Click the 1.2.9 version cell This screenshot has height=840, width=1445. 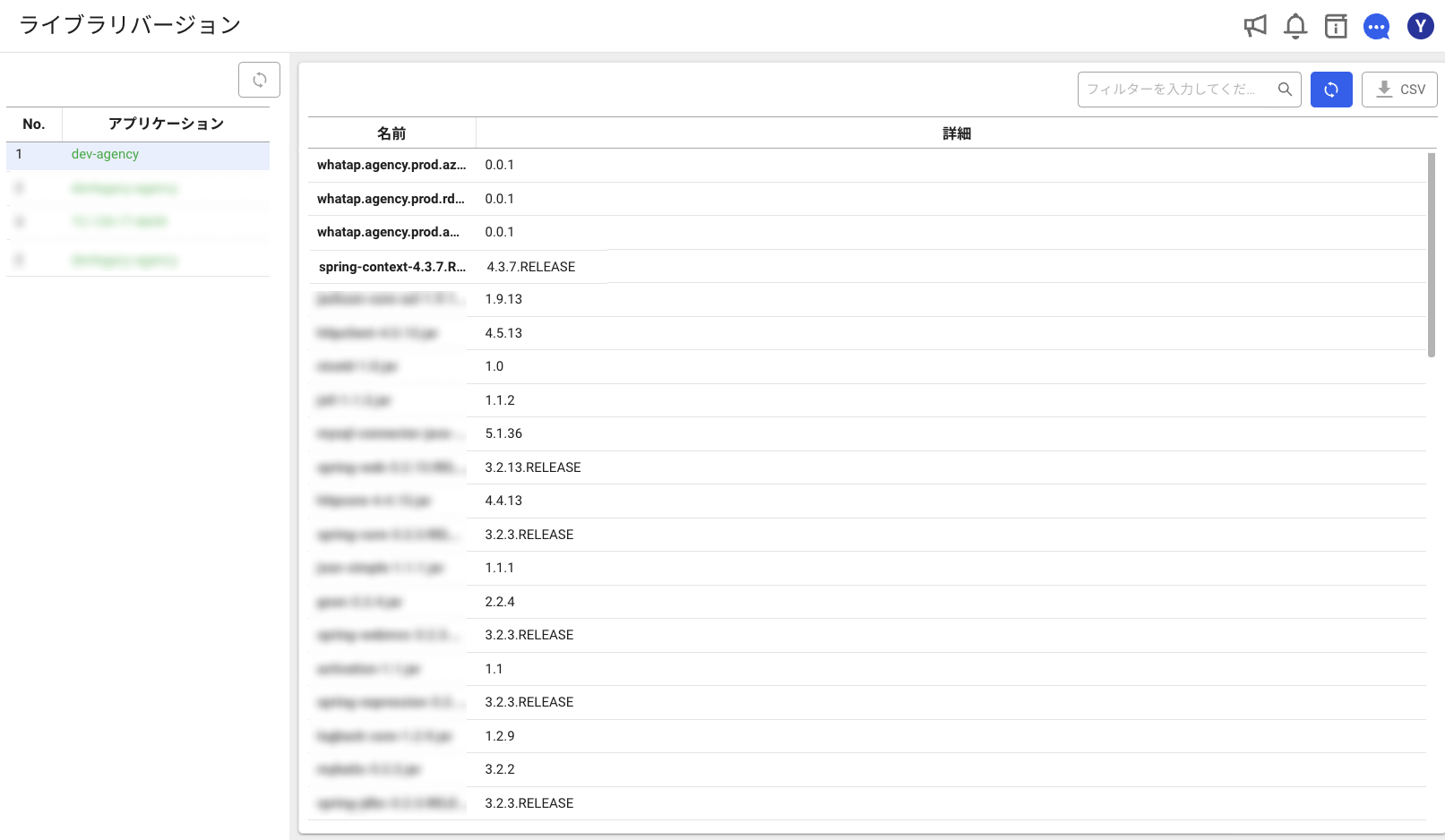(500, 736)
